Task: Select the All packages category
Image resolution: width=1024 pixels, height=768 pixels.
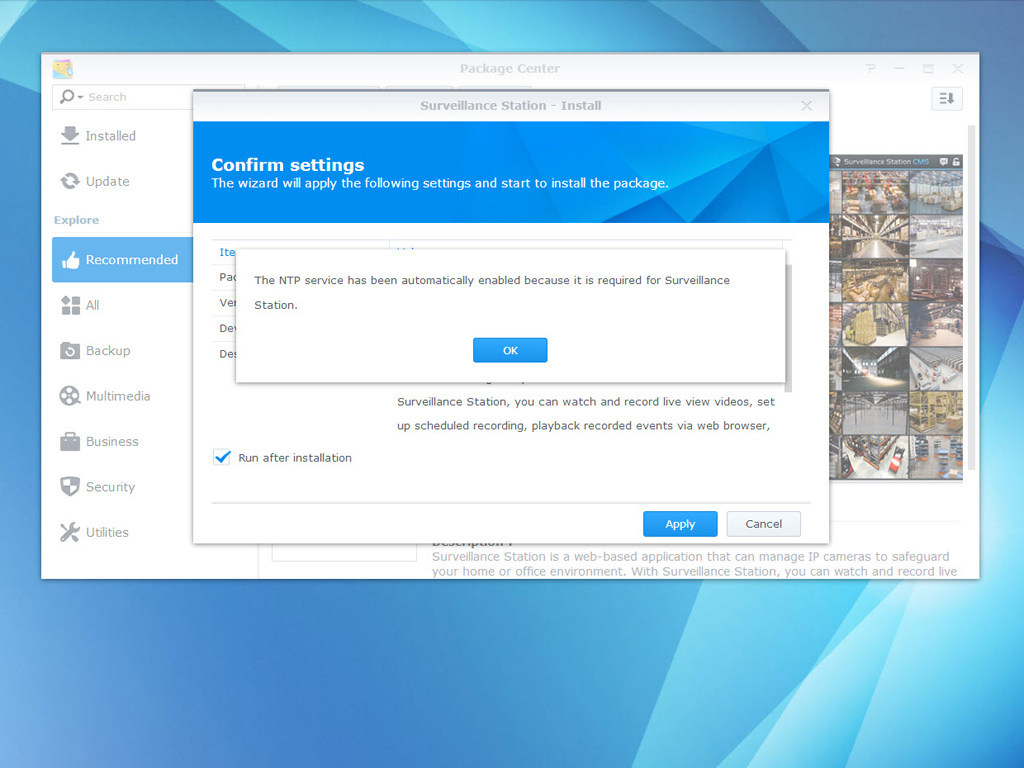Action: 122,305
